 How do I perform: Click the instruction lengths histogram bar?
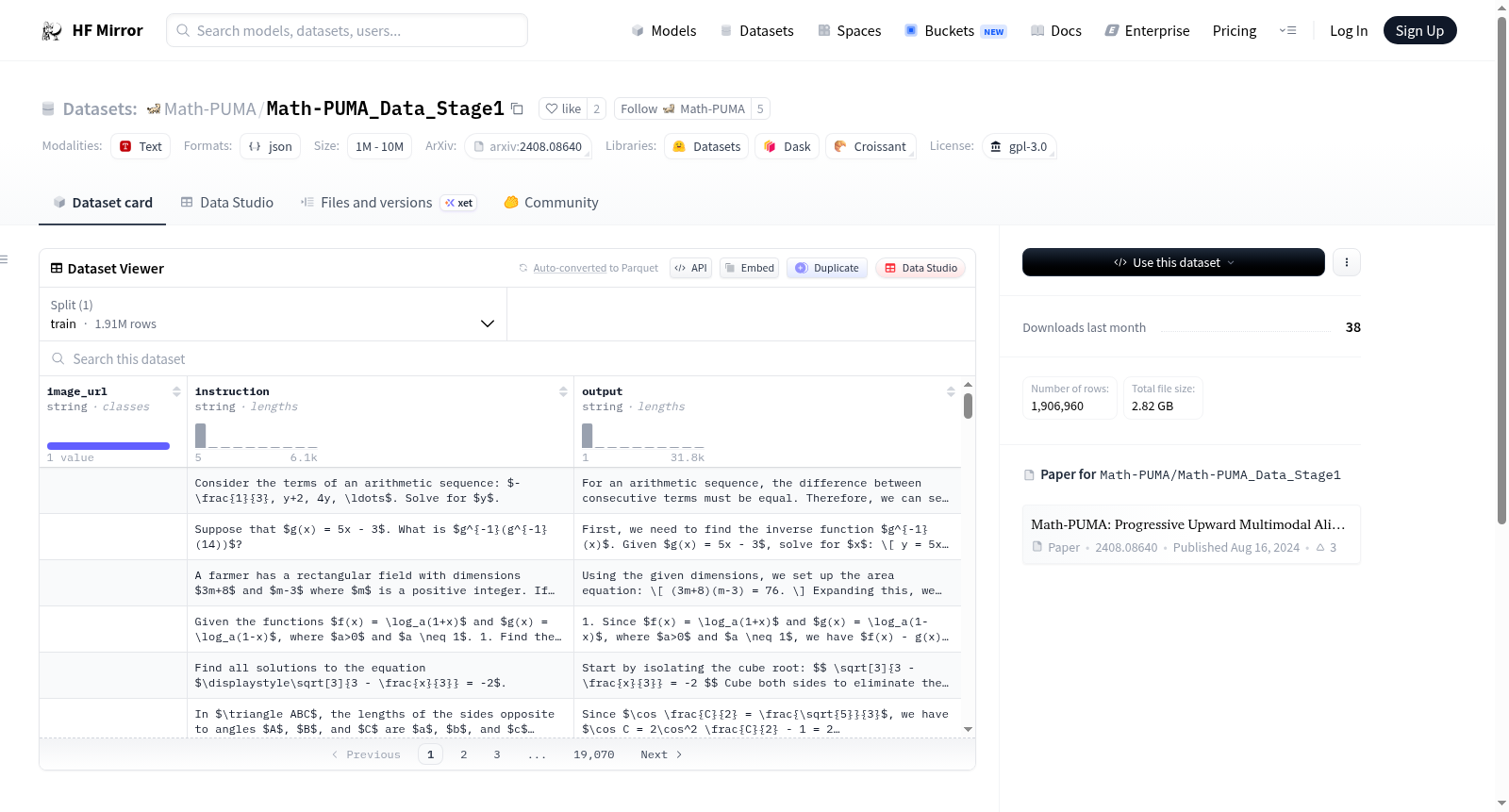200,435
